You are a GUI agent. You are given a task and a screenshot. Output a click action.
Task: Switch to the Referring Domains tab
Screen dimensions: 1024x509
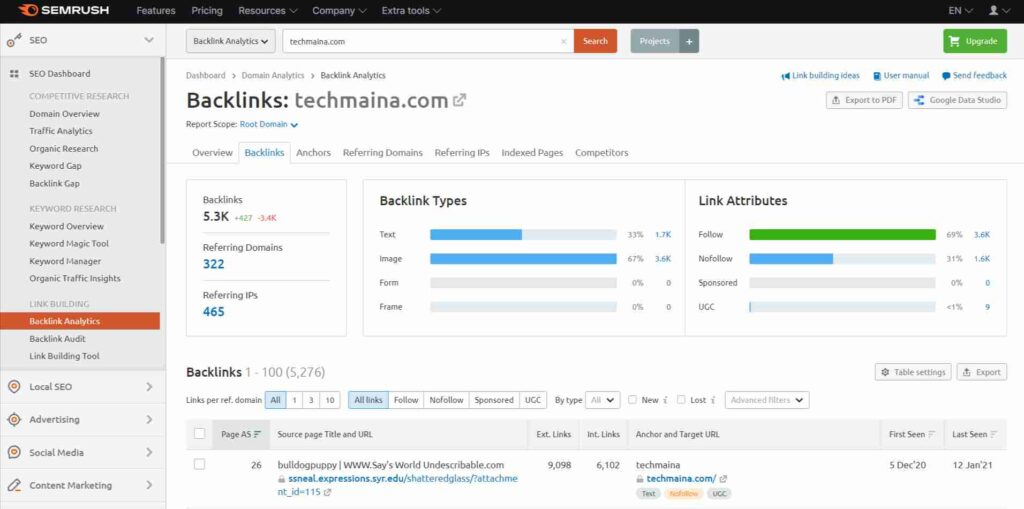point(383,153)
